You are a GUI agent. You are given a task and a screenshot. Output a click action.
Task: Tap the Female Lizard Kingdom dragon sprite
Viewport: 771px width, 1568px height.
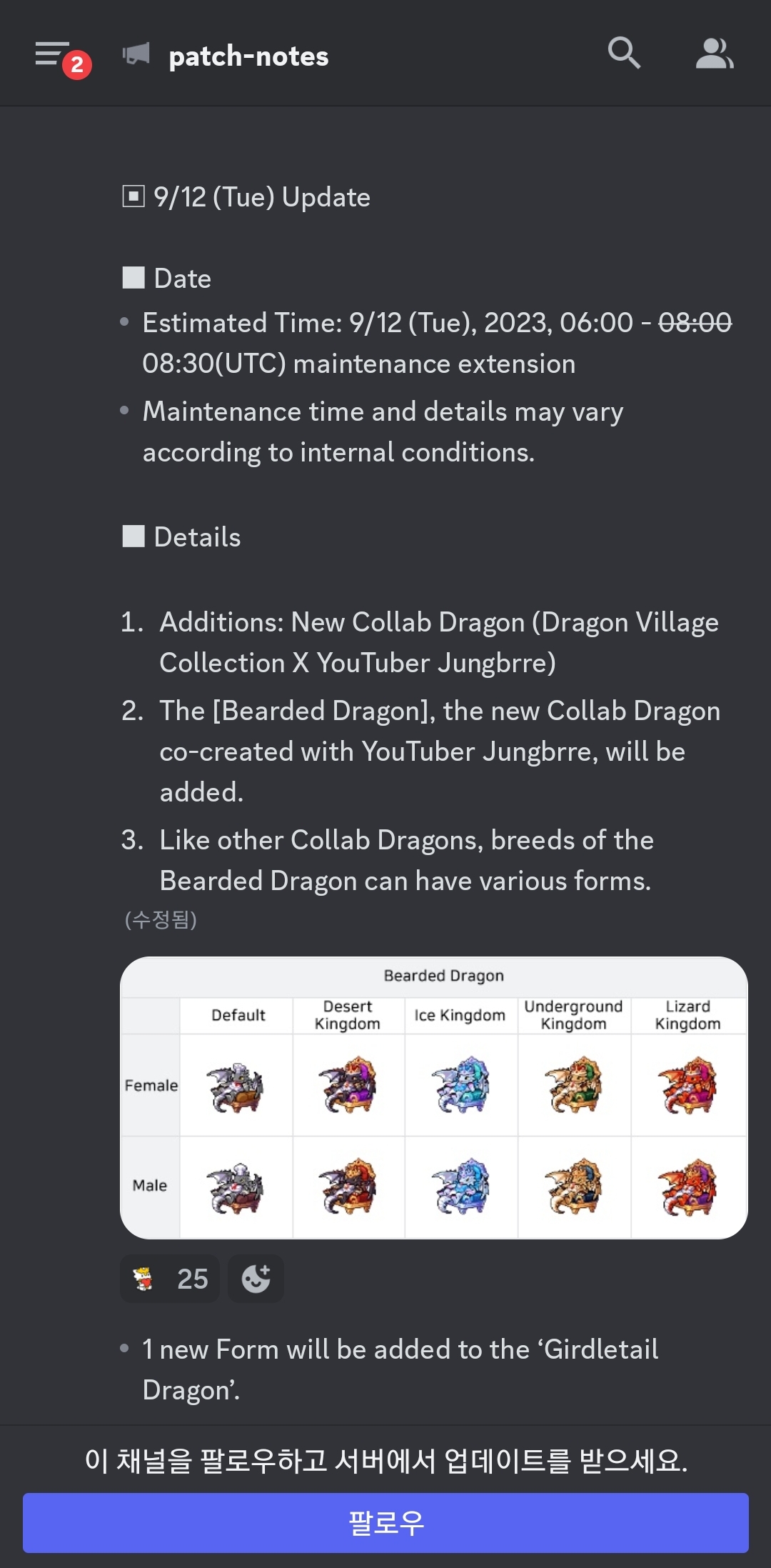click(687, 1087)
